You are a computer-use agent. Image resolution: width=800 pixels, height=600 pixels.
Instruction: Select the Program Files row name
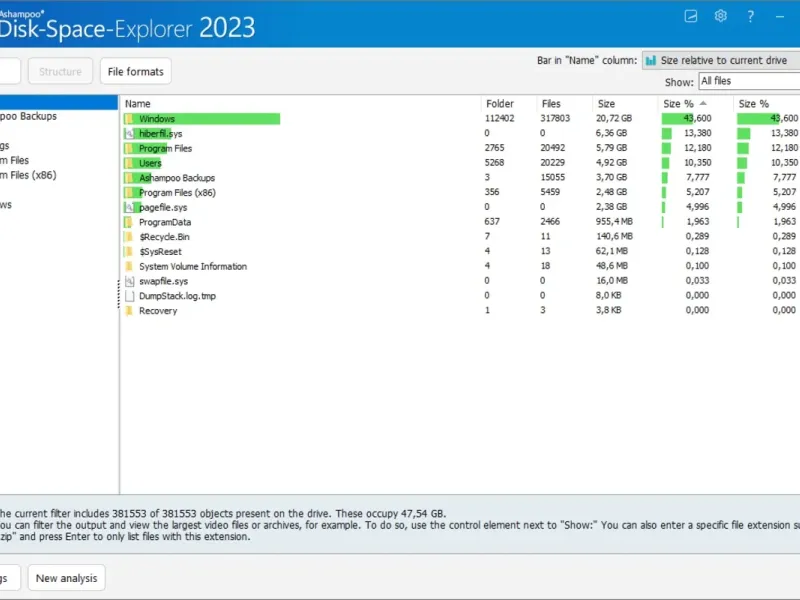click(x=165, y=148)
